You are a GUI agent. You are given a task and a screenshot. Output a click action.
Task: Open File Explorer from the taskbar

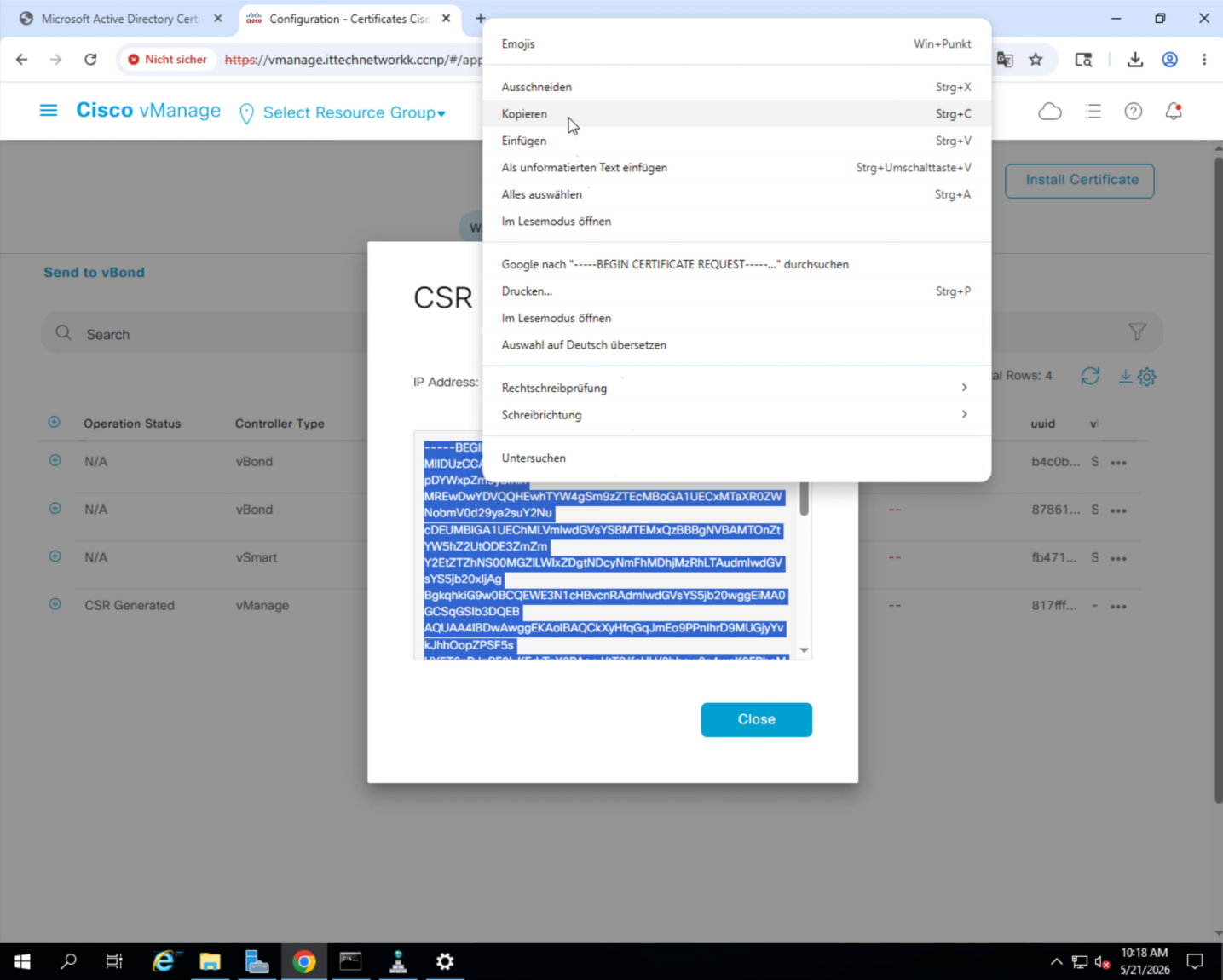coord(210,961)
